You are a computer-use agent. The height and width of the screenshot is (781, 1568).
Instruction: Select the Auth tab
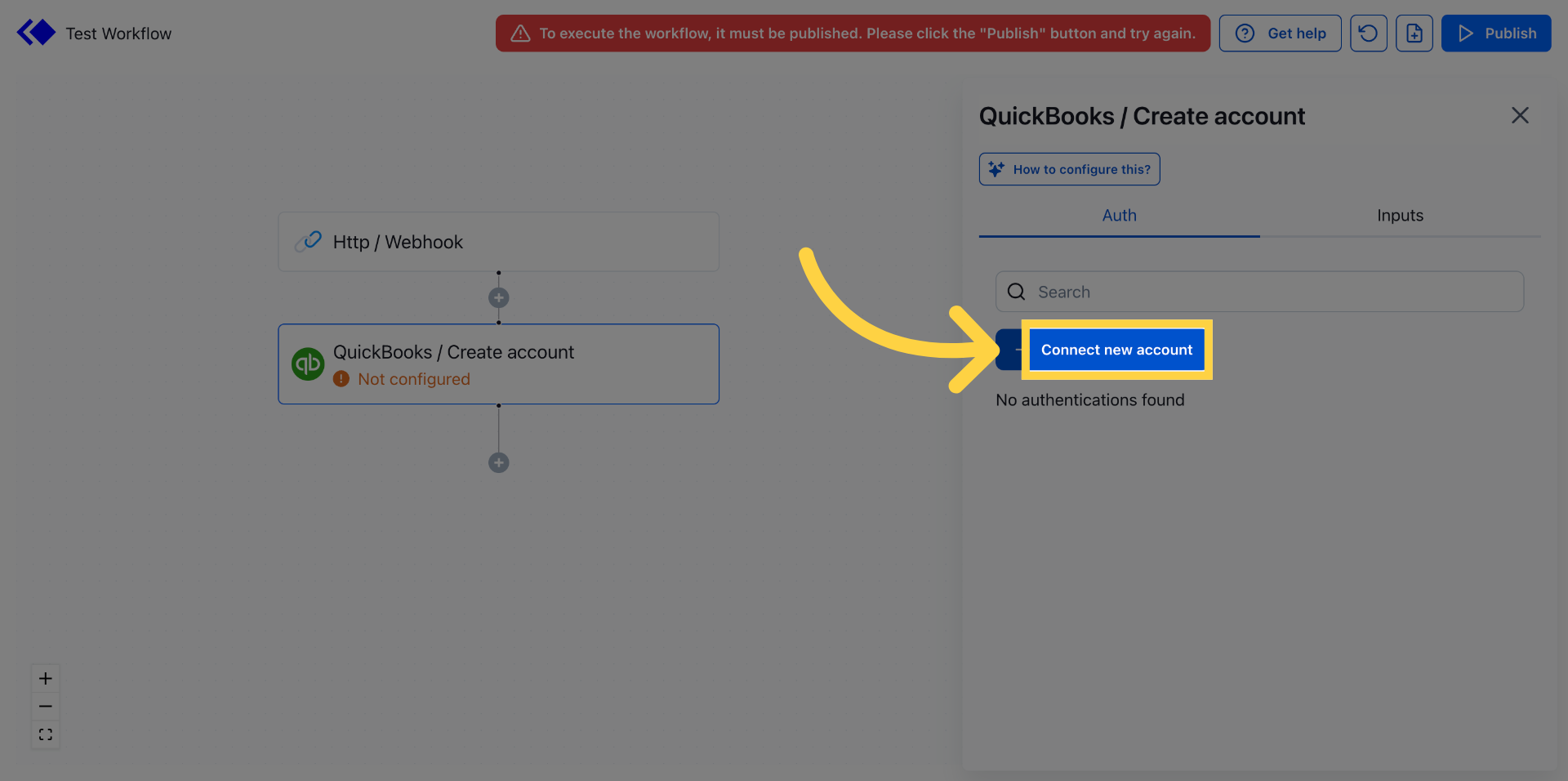click(1119, 215)
